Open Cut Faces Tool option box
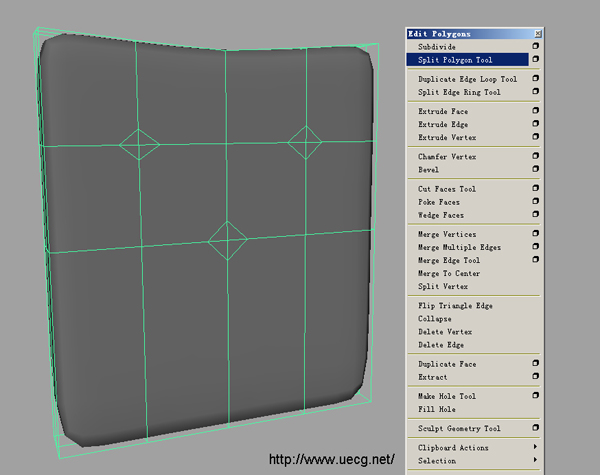Image resolution: width=600 pixels, height=475 pixels. click(535, 188)
